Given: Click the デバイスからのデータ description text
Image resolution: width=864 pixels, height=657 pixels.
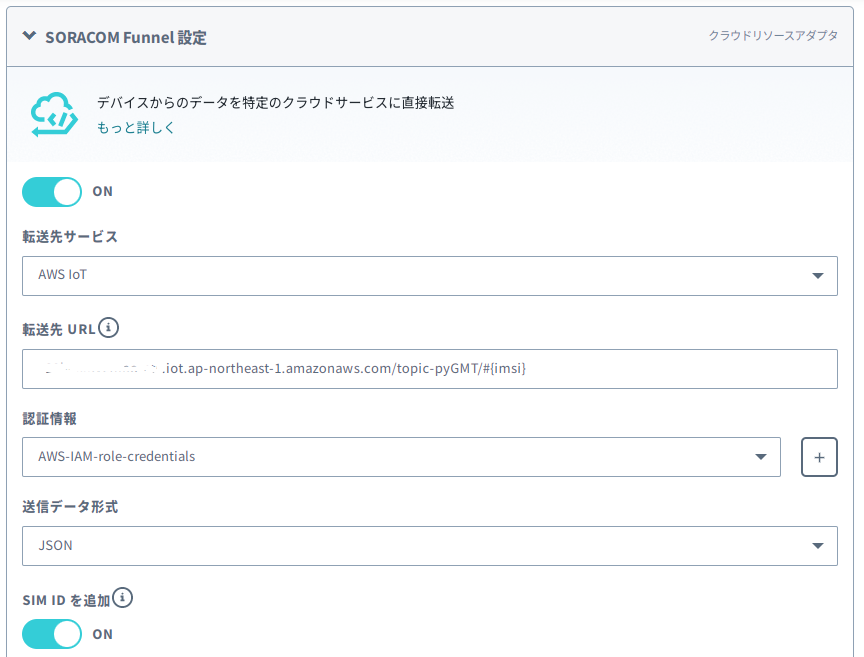Looking at the screenshot, I should point(276,103).
